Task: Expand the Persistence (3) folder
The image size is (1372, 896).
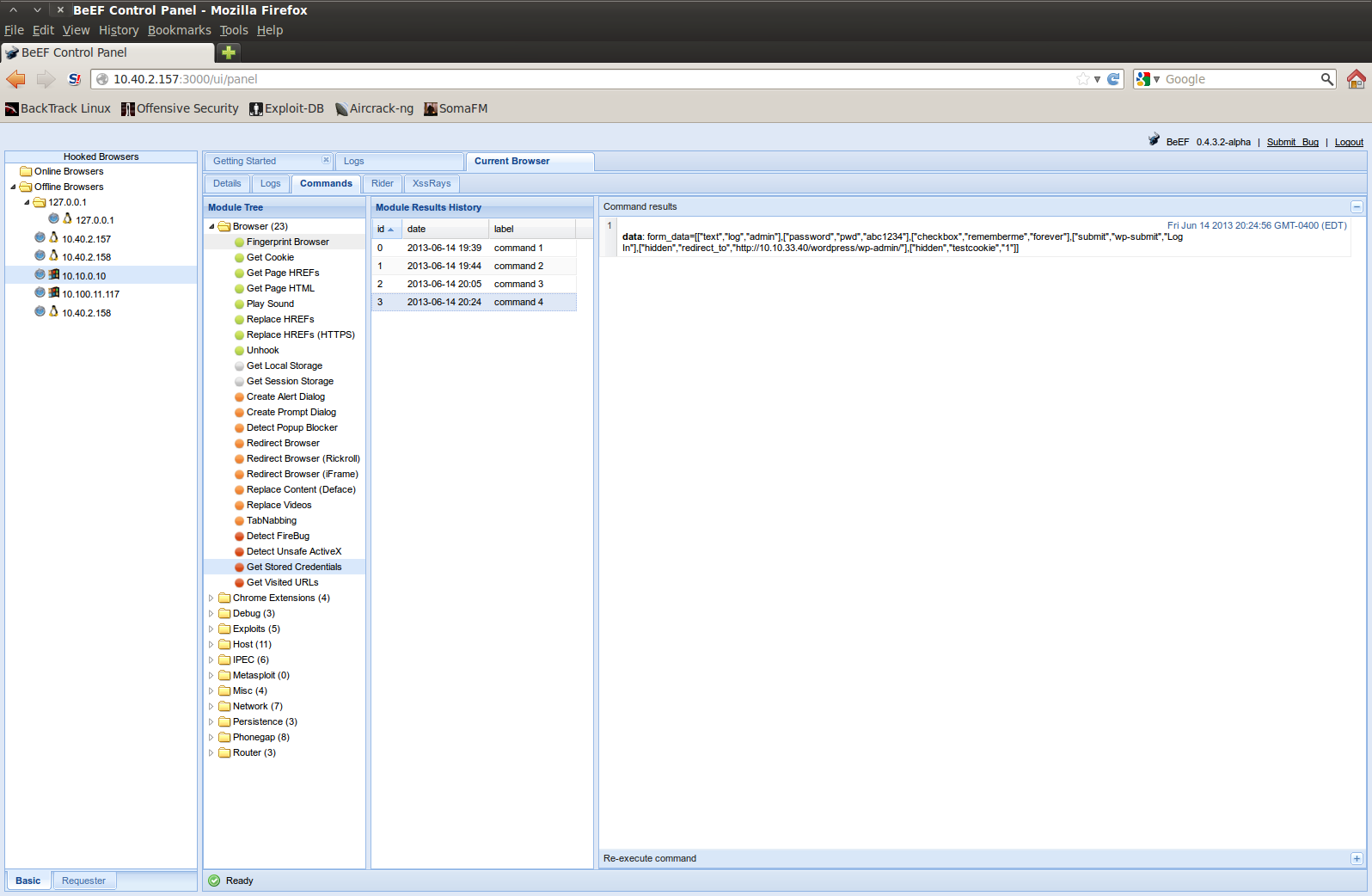Action: pyautogui.click(x=211, y=722)
